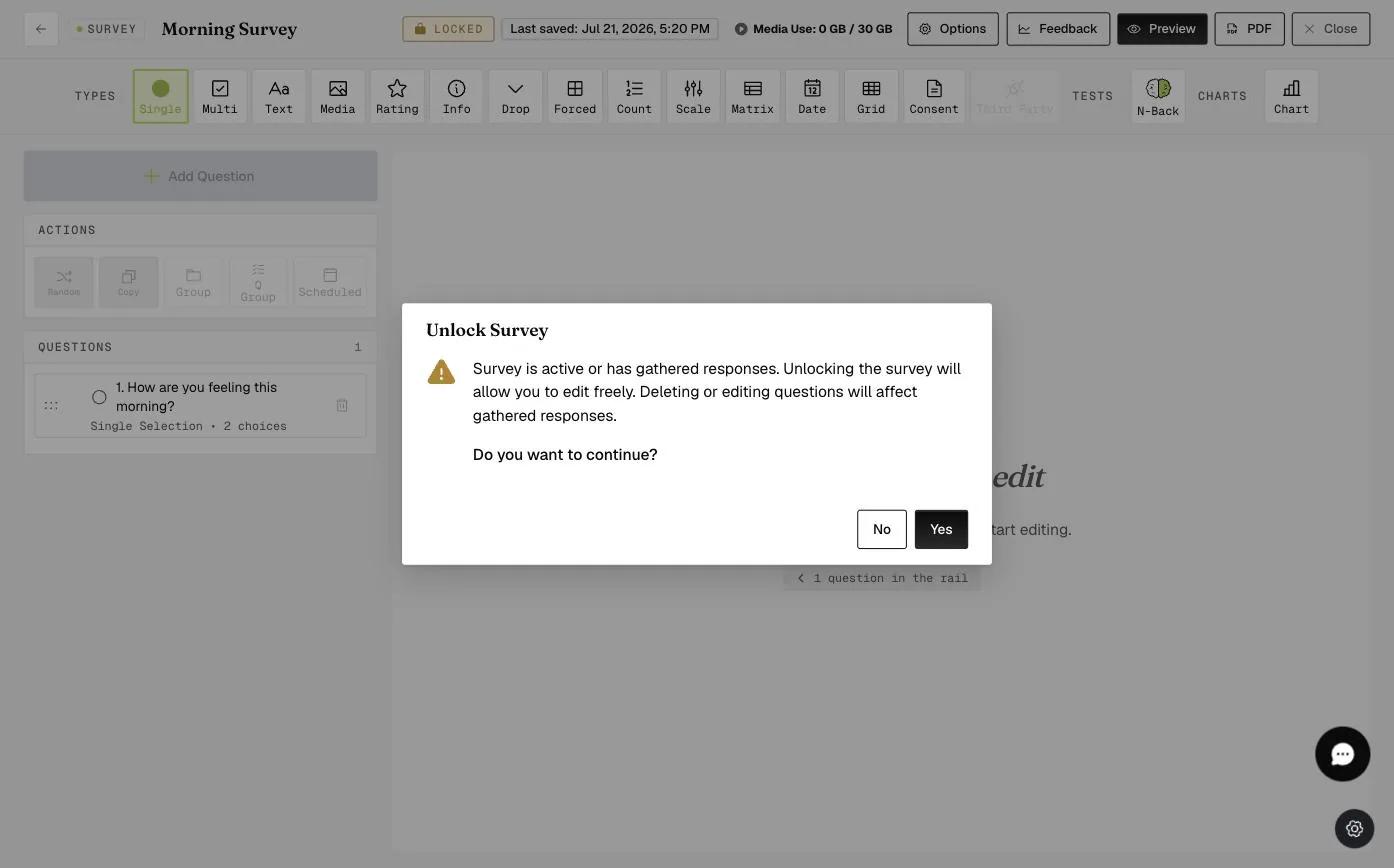Click the warning triangle icon
The height and width of the screenshot is (868, 1394).
(x=441, y=372)
